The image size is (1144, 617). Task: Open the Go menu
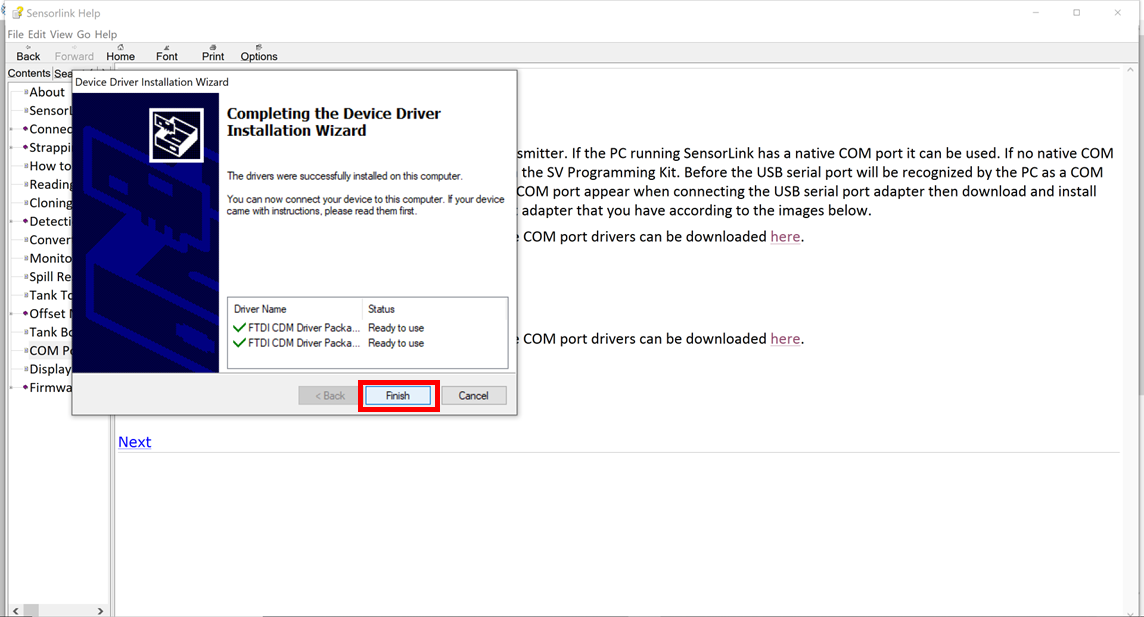84,34
